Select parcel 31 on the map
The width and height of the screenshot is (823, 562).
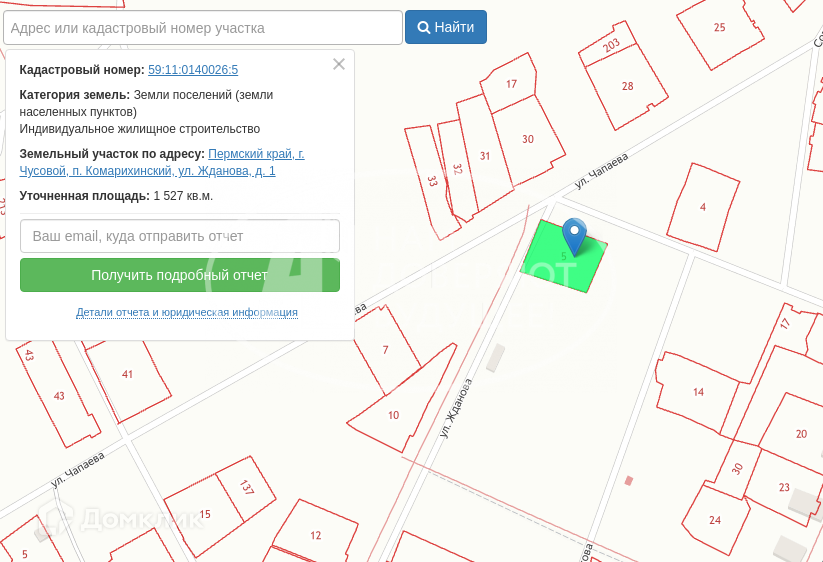click(x=484, y=155)
